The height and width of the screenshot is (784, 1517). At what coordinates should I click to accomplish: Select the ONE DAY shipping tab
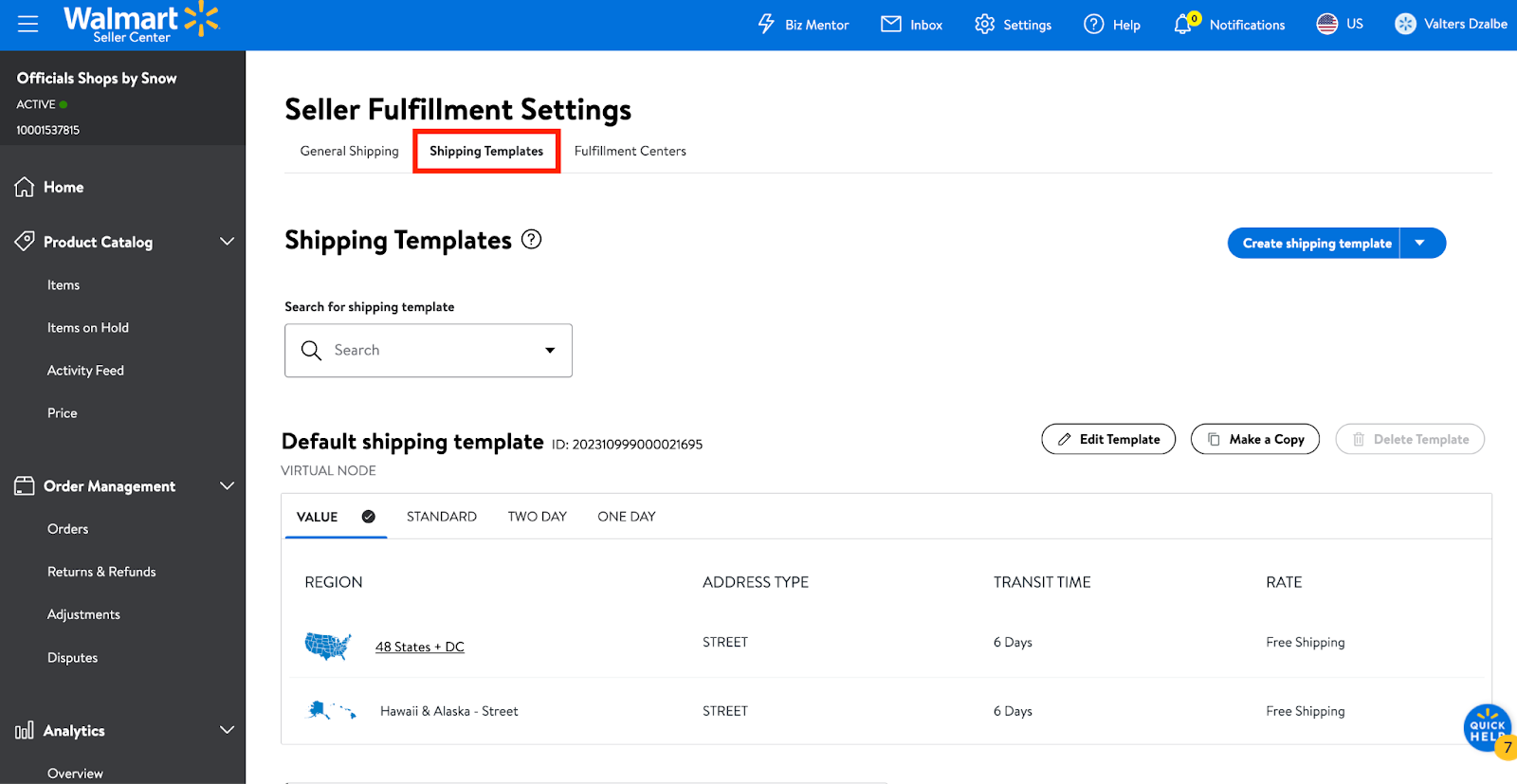pos(627,516)
